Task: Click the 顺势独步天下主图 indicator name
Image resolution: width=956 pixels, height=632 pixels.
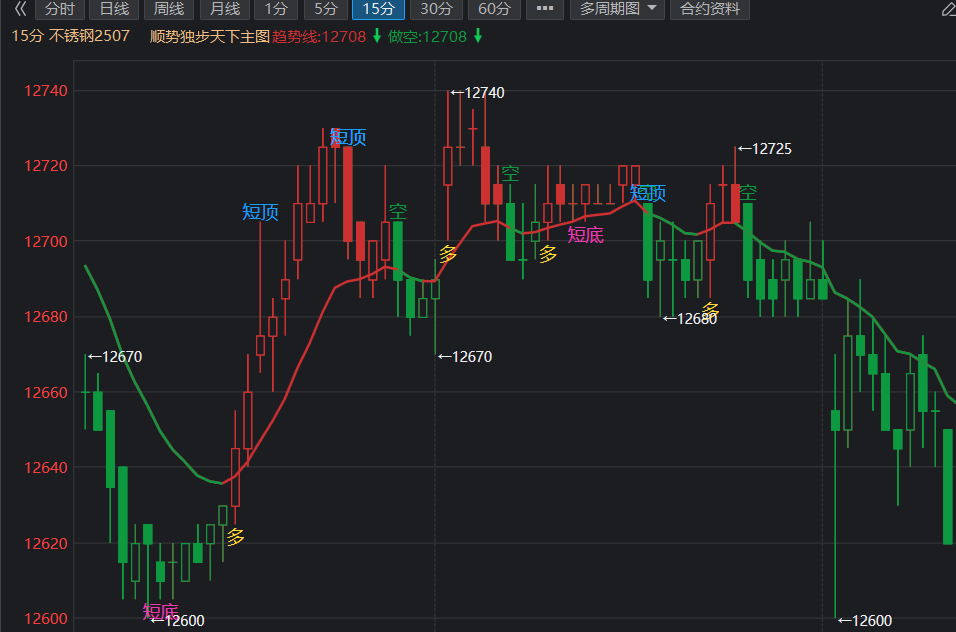Action: click(210, 37)
